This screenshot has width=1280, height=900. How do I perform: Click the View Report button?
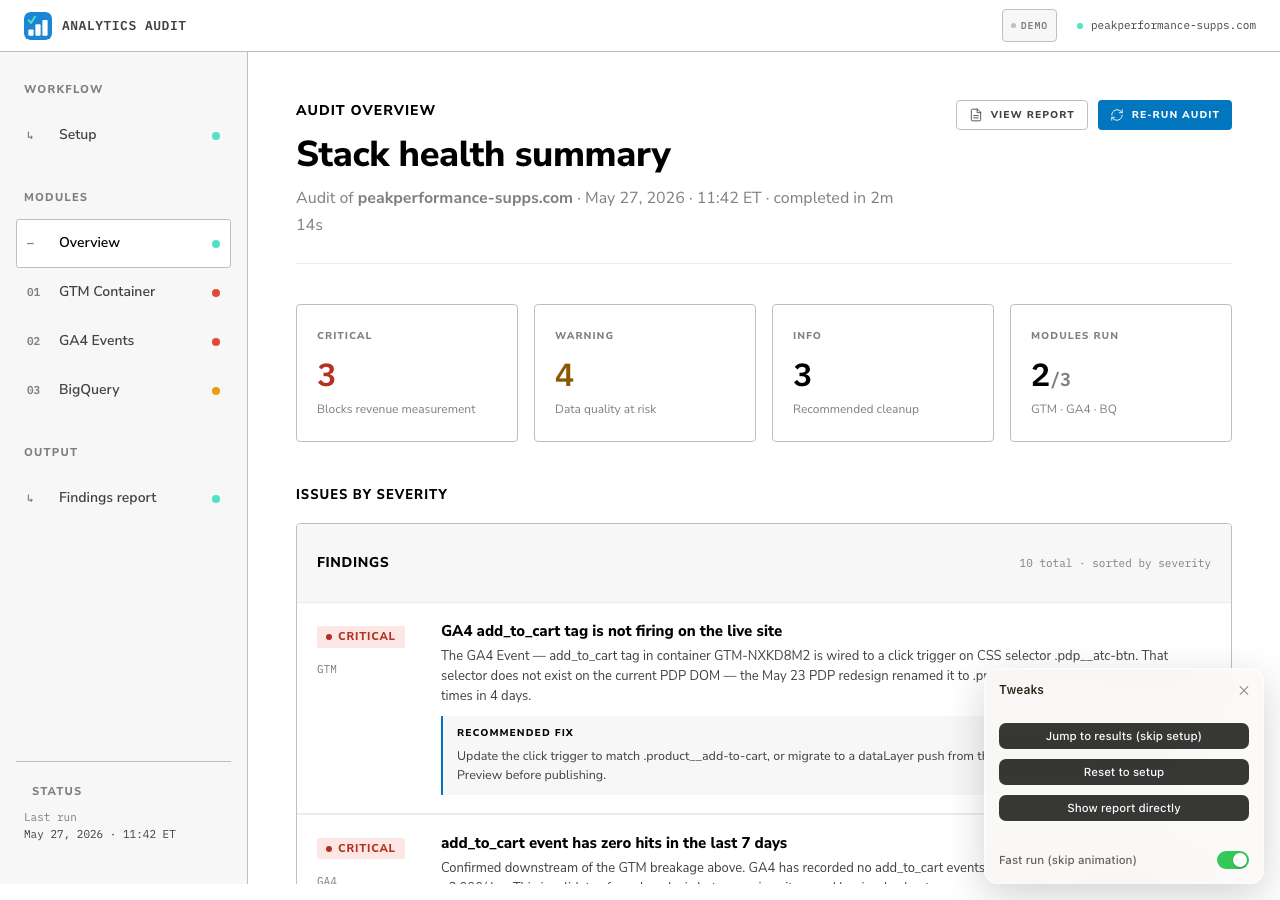1022,115
